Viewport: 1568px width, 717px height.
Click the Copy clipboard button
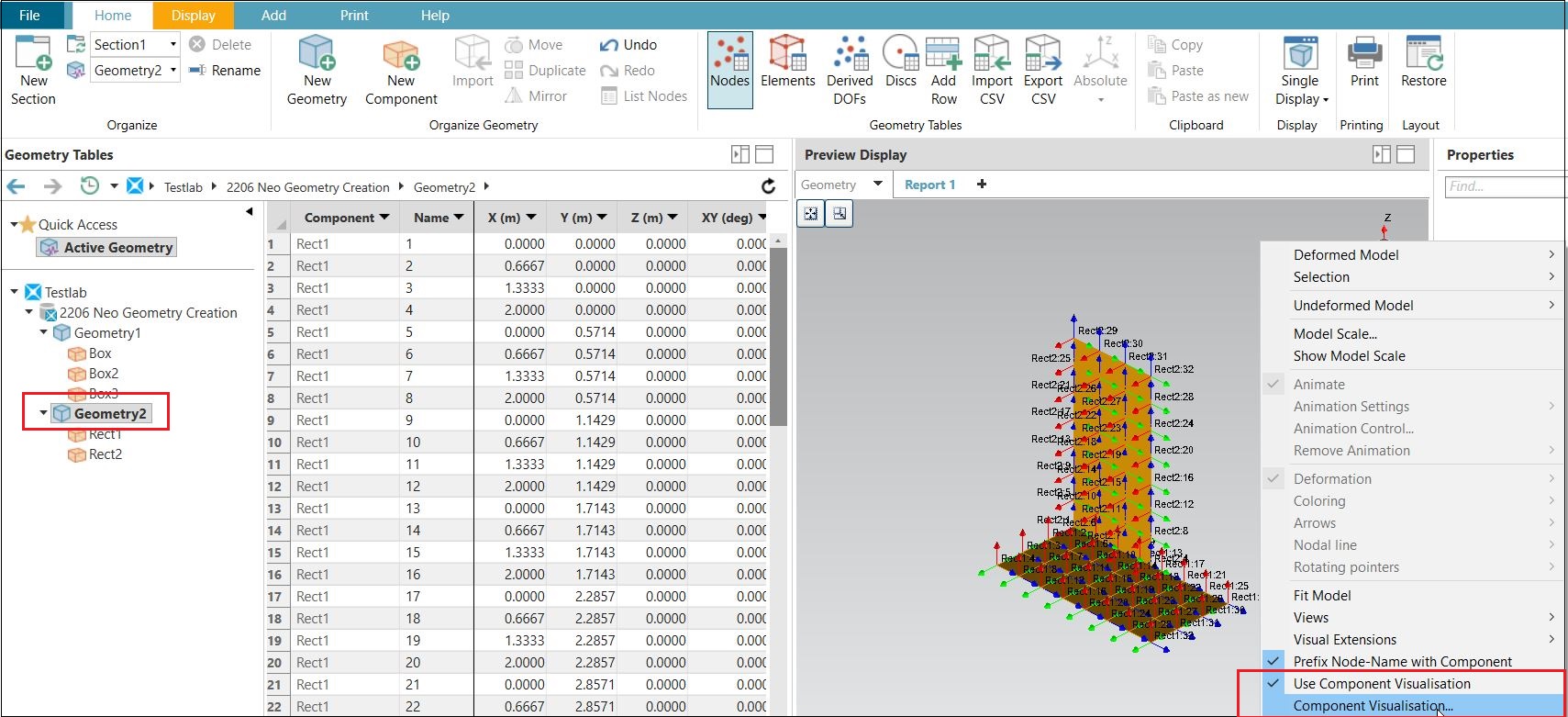point(1175,44)
